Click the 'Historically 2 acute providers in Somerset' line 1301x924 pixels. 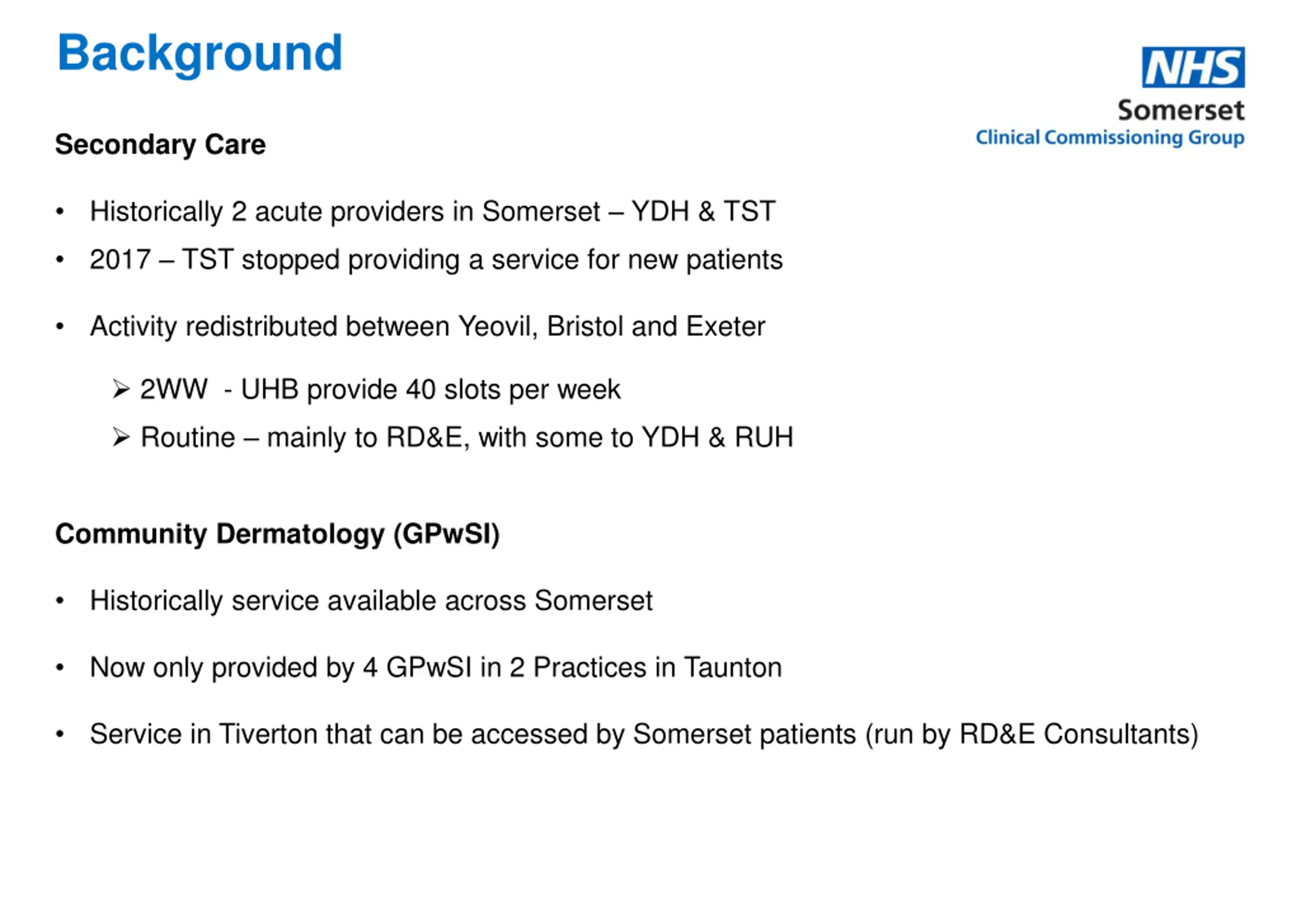(x=432, y=211)
